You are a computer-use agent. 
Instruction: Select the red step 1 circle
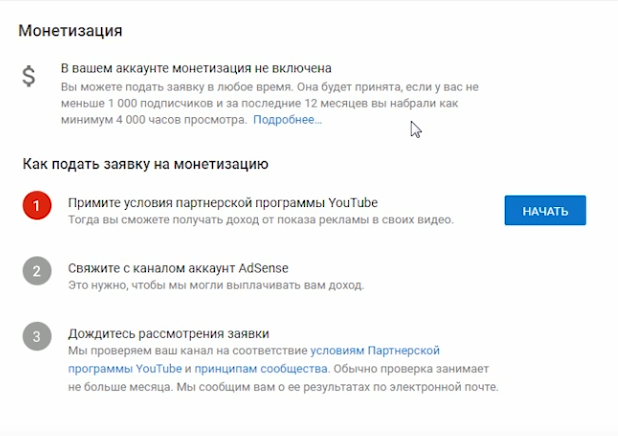(36, 207)
